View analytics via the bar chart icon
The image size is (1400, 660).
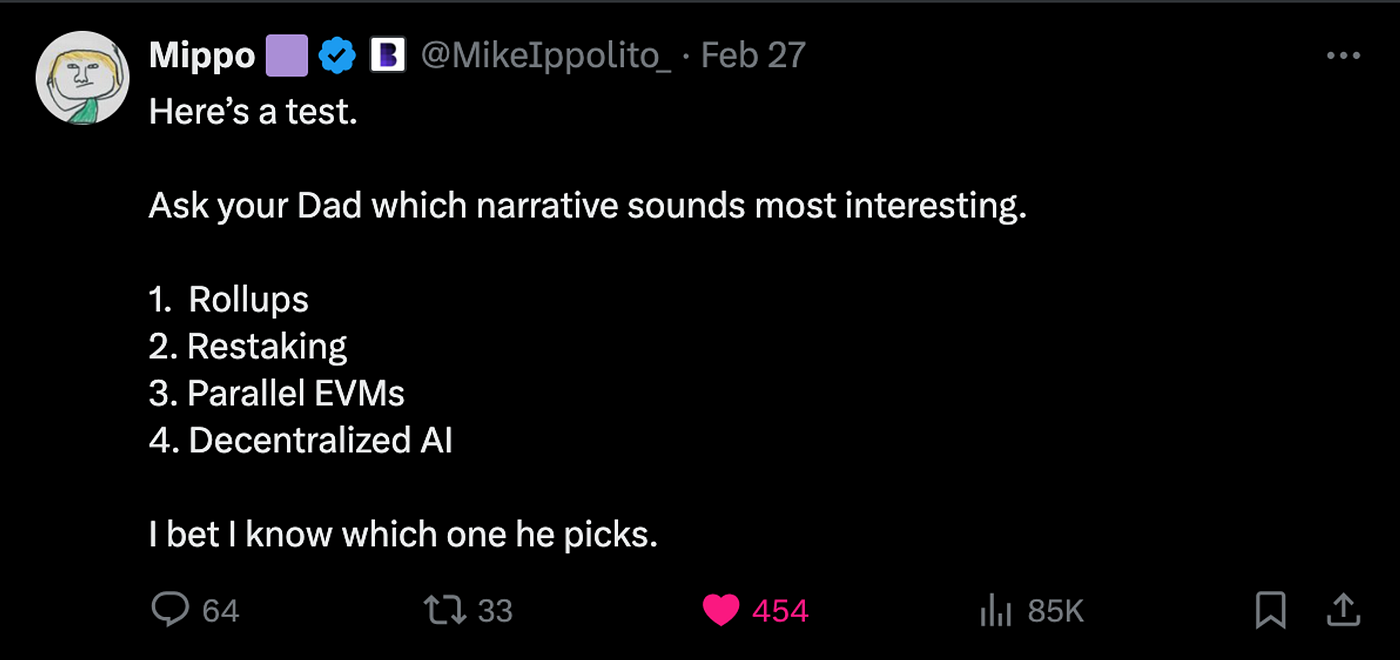[x=997, y=609]
